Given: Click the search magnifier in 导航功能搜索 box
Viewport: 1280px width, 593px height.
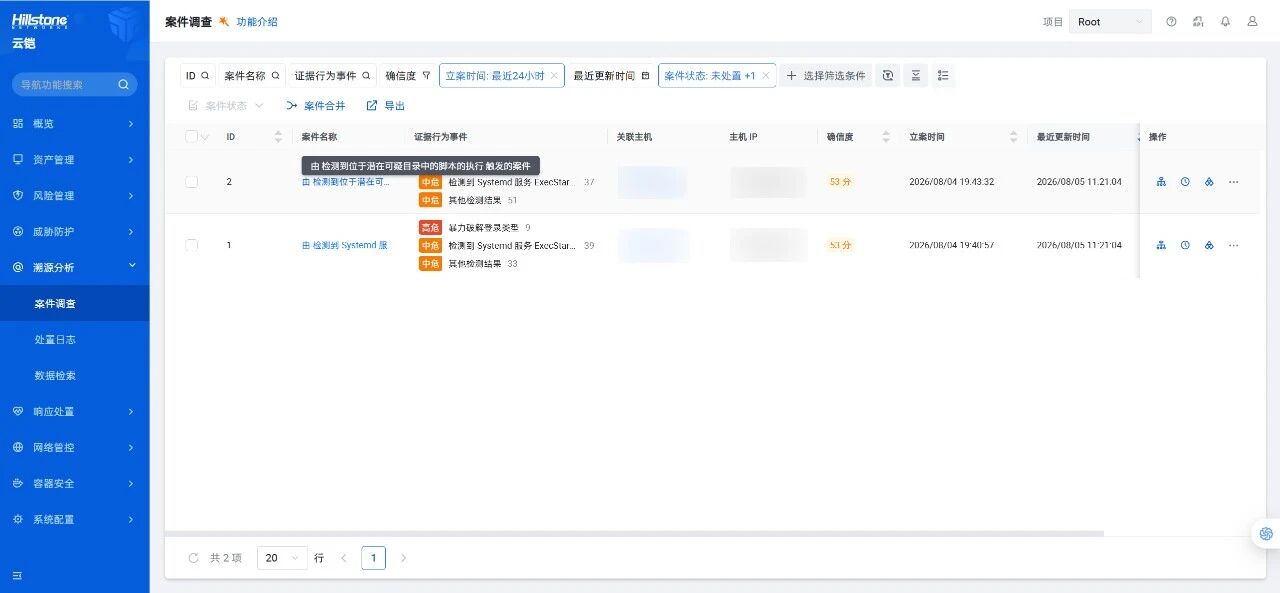Looking at the screenshot, I should 124,85.
